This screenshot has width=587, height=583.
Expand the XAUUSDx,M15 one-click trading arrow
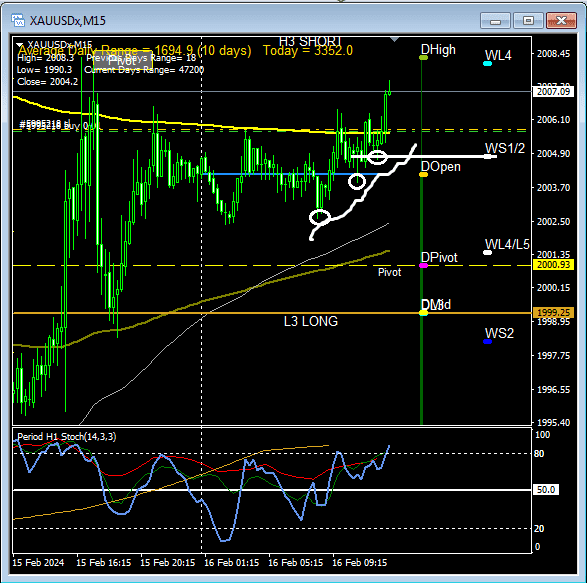tap(20, 45)
